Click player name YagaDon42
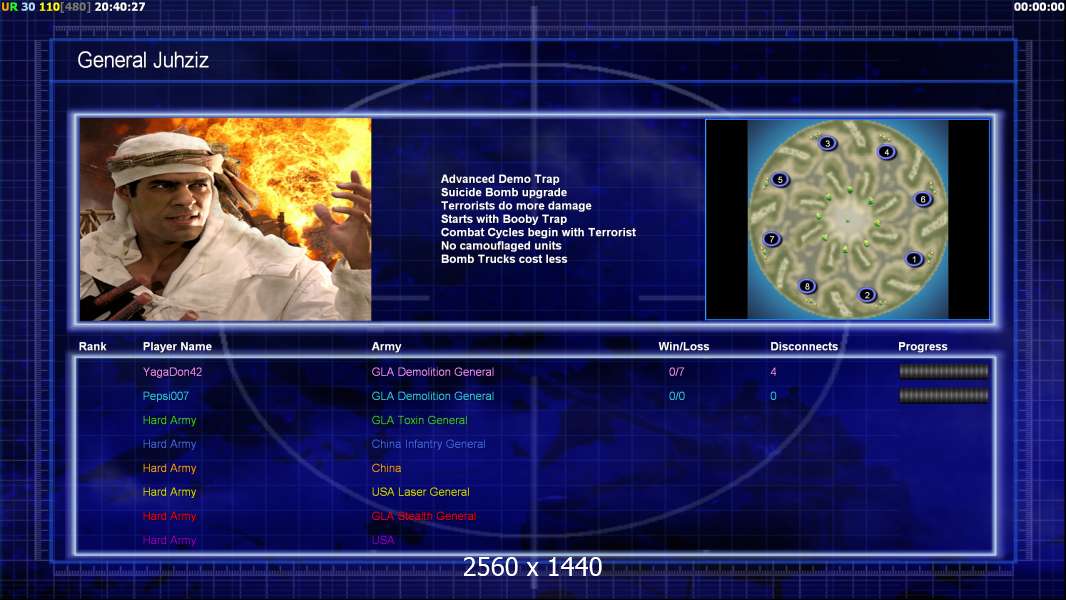This screenshot has height=600, width=1066. (172, 372)
